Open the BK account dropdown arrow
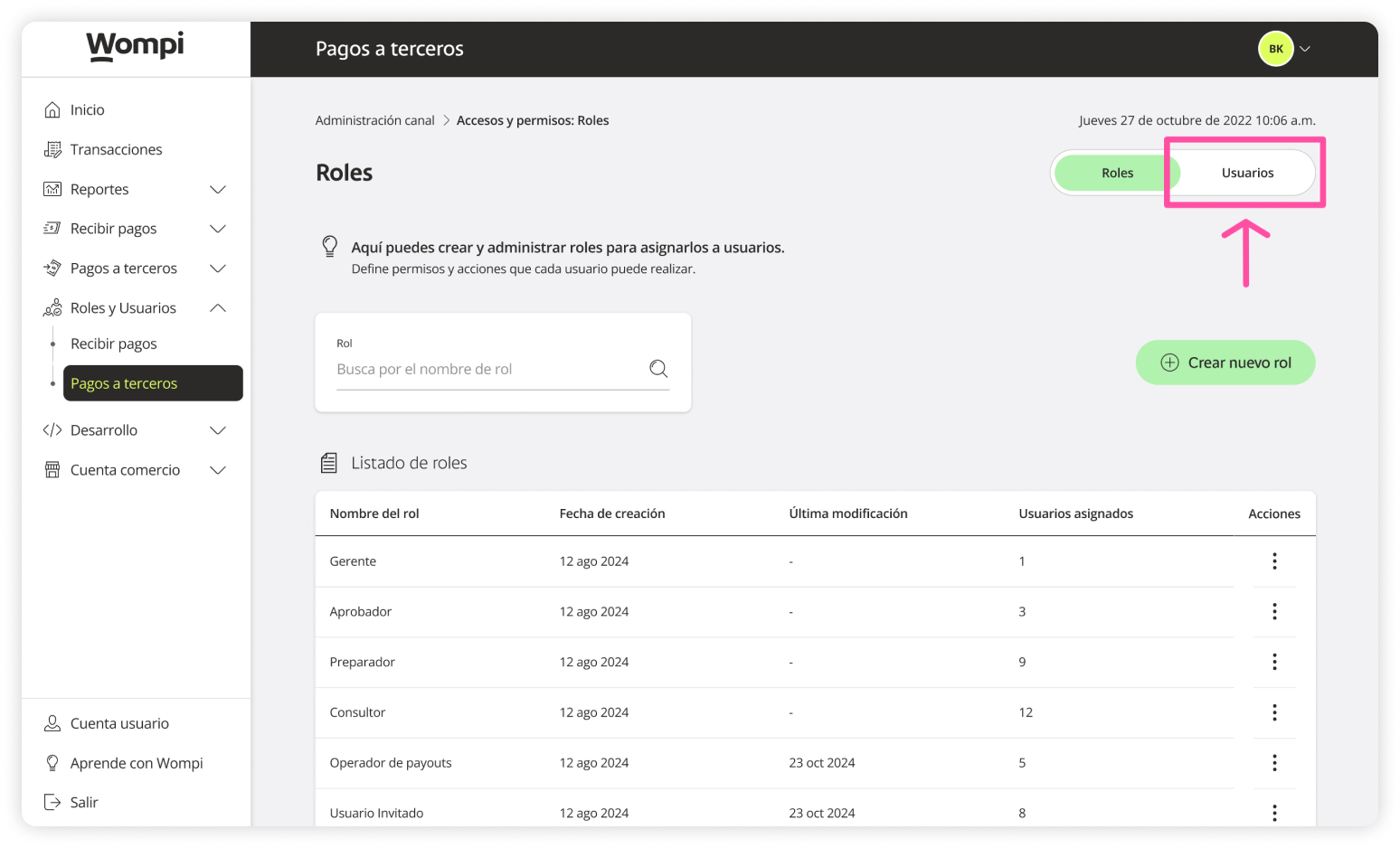The height and width of the screenshot is (848, 1400). [x=1305, y=48]
